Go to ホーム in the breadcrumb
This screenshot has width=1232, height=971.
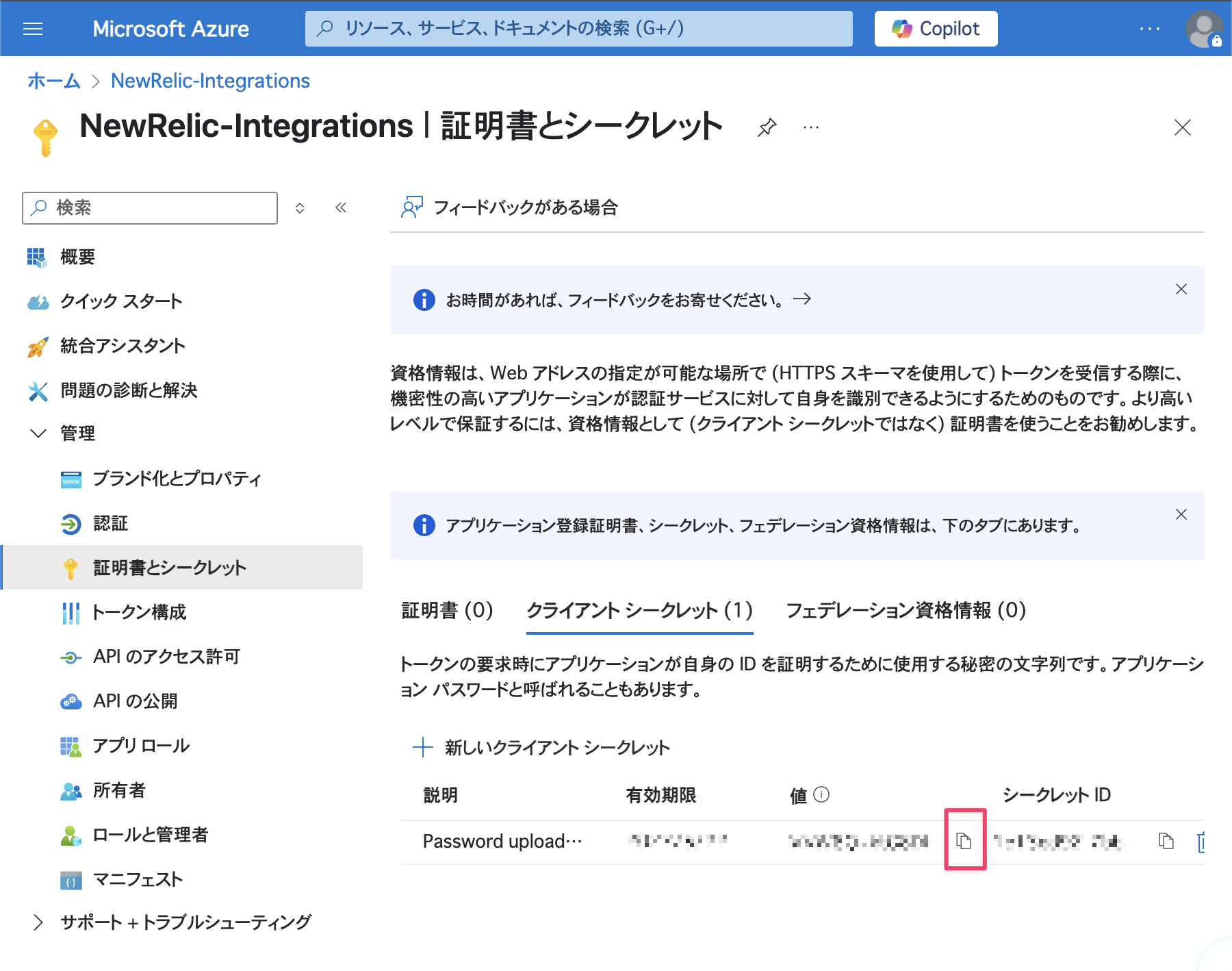pos(54,81)
